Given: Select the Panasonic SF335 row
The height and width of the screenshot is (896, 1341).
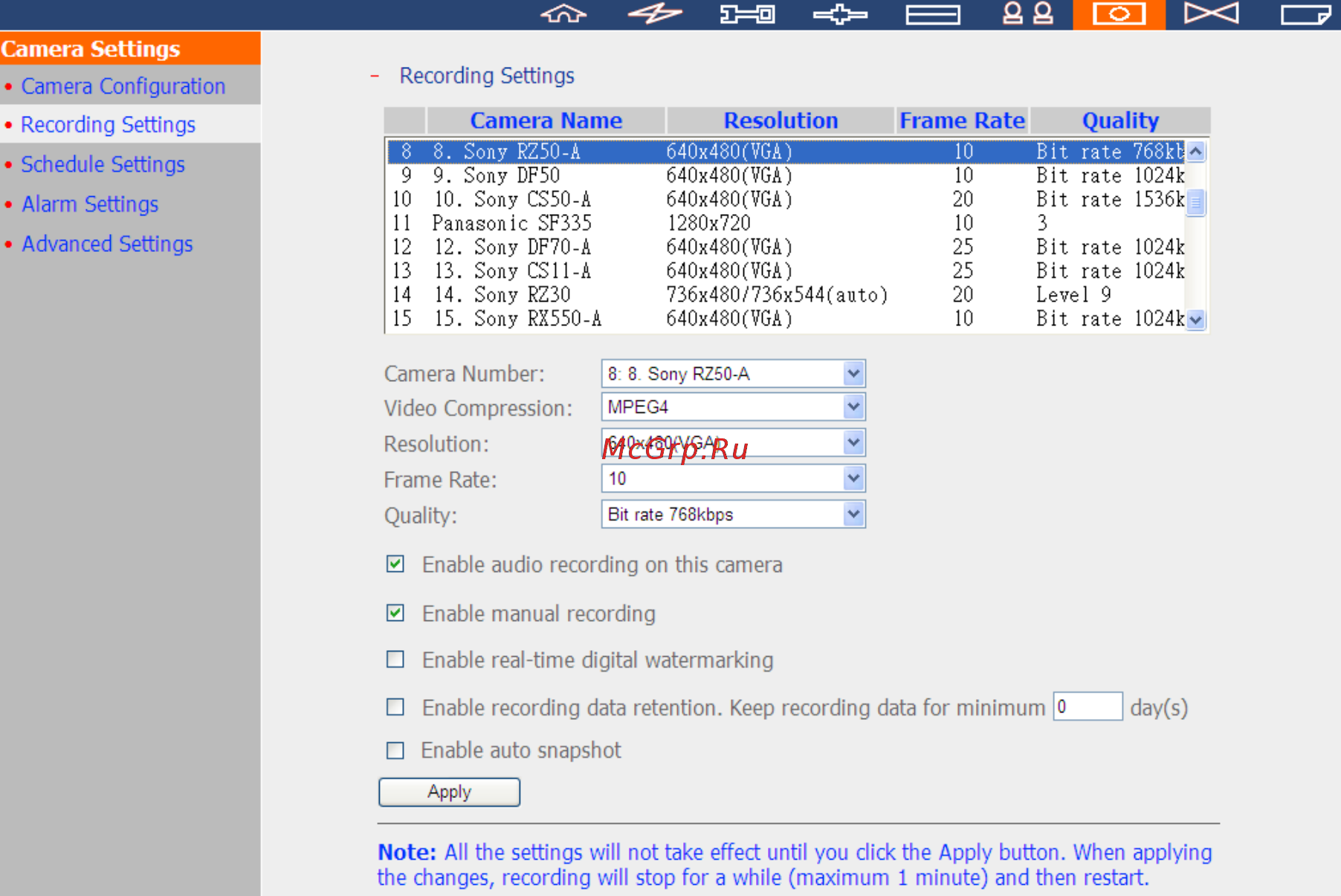Looking at the screenshot, I should tap(786, 223).
